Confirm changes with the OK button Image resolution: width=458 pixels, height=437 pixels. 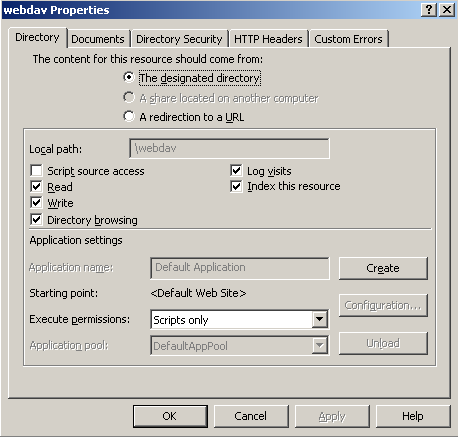pyautogui.click(x=170, y=416)
